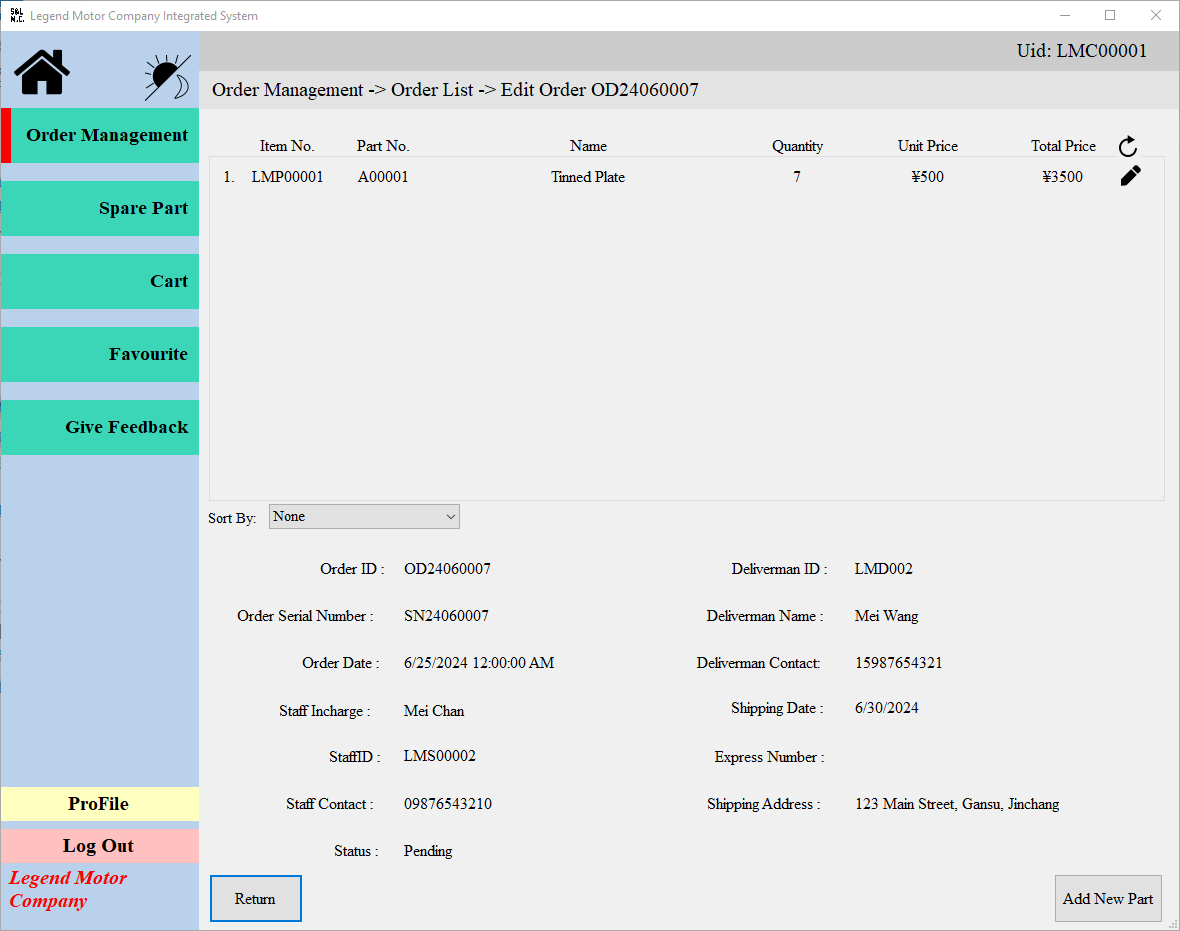Expand the Sort By dropdown

pos(364,517)
